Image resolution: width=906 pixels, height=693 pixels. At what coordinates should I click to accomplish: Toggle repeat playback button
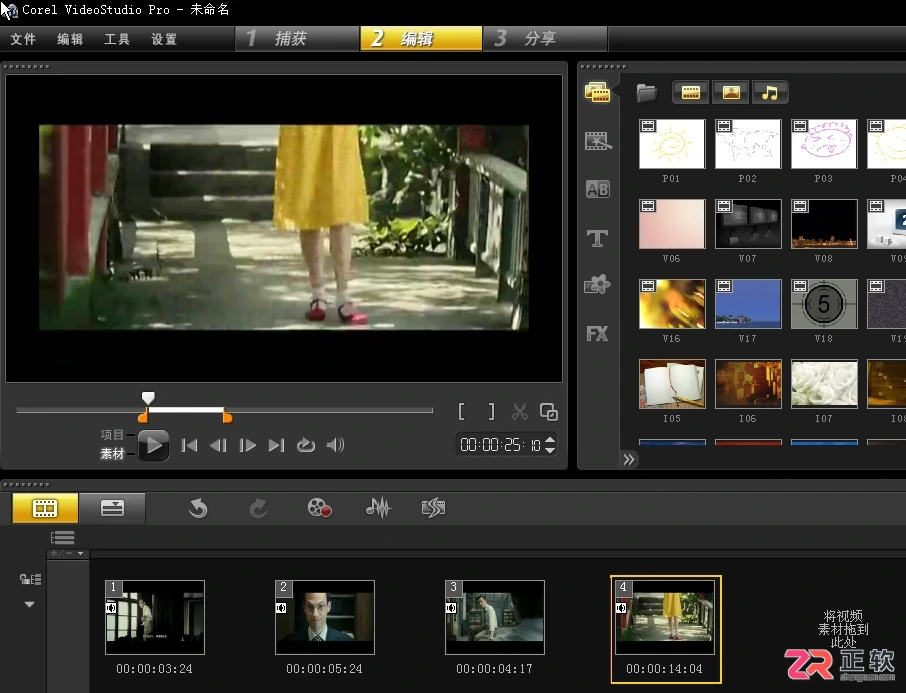306,445
